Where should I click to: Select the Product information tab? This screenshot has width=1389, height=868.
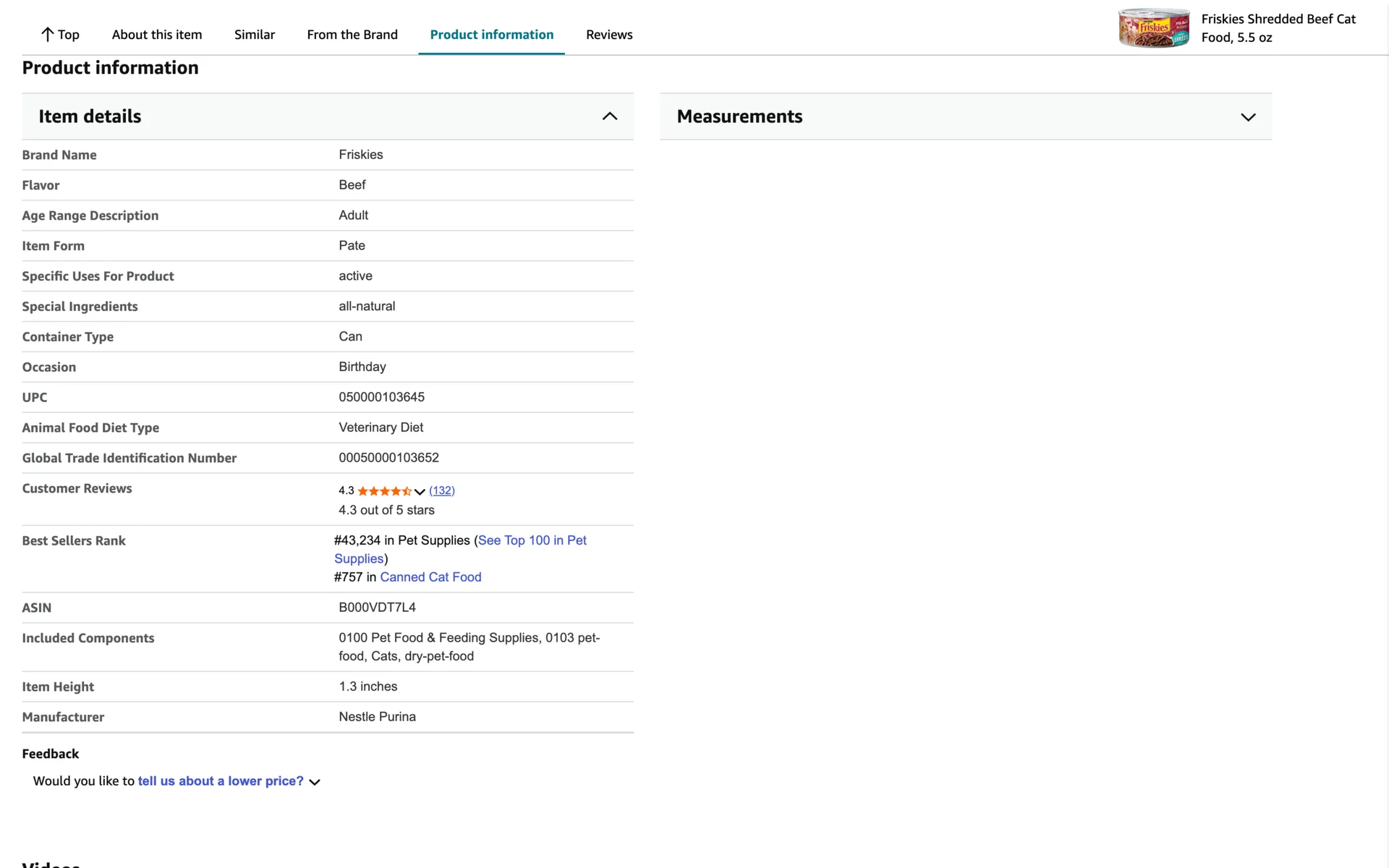point(491,35)
